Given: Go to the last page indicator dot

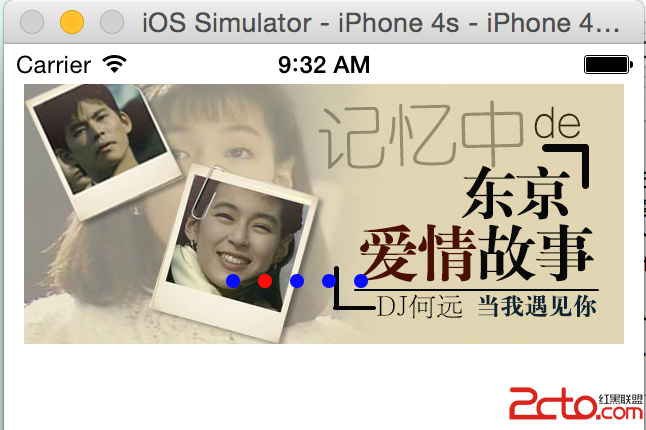Looking at the screenshot, I should coord(361,281).
